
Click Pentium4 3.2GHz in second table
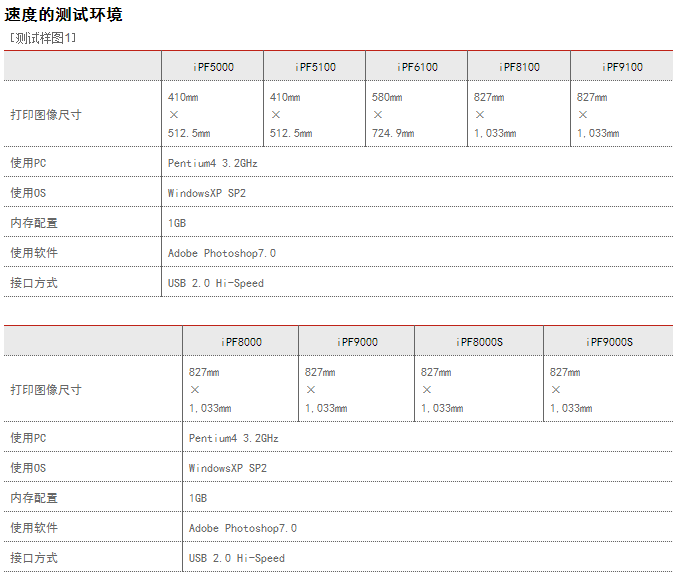234,439
